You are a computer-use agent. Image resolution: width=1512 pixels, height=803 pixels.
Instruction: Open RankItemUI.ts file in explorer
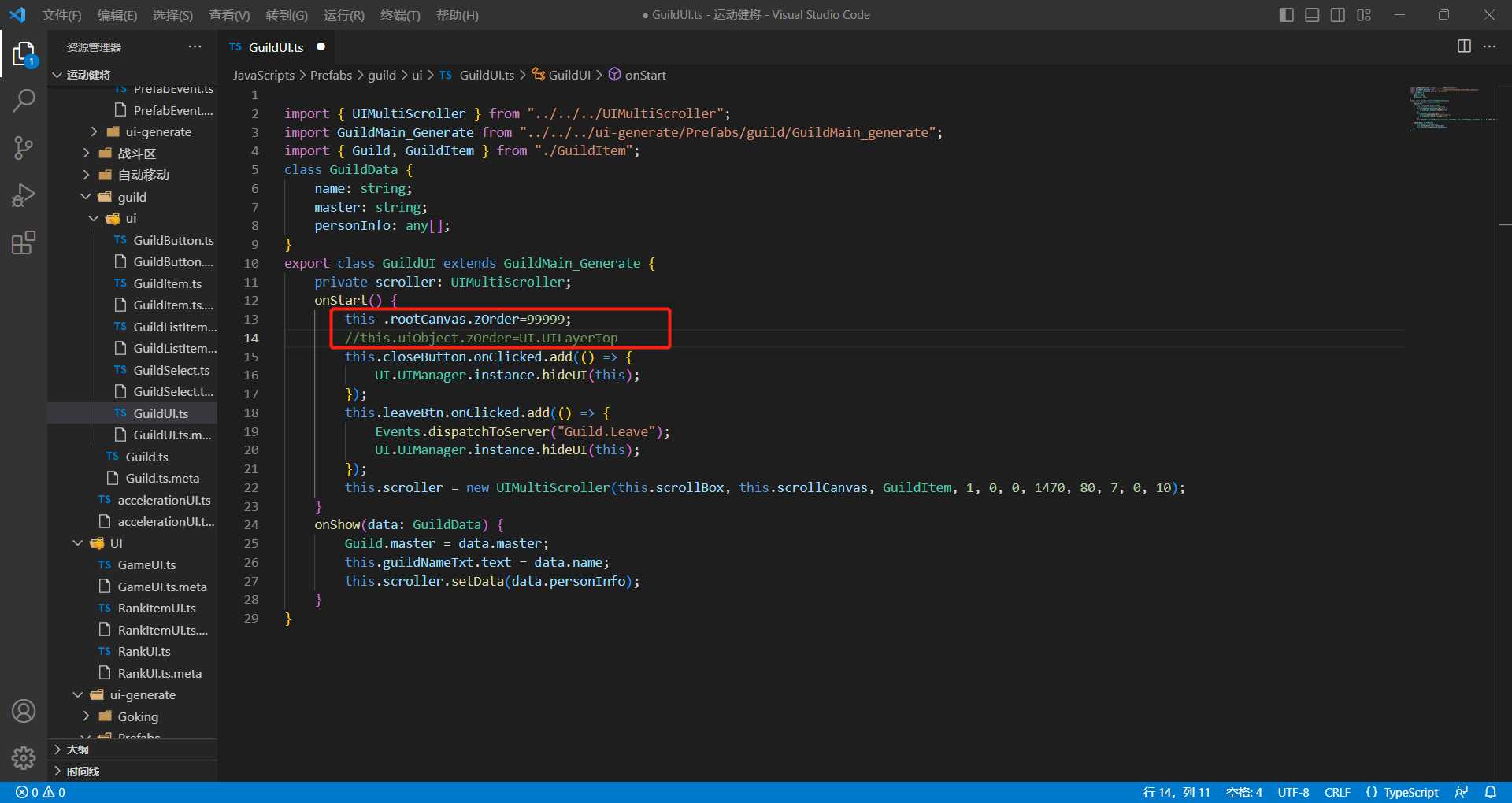pyautogui.click(x=132, y=608)
